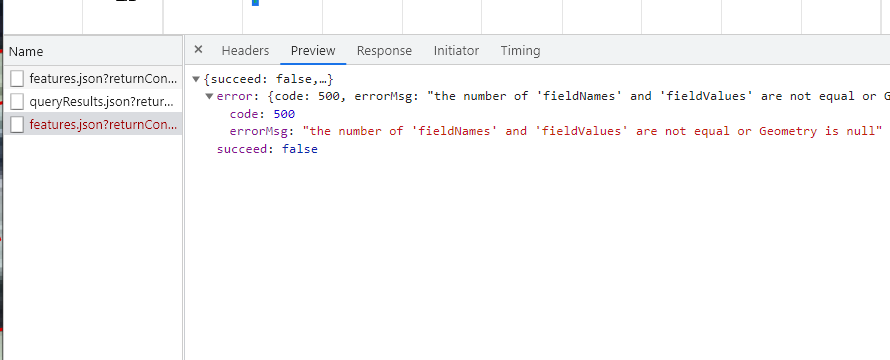This screenshot has height=360, width=890.
Task: Click the succeed: false property line
Action: pyautogui.click(x=267, y=149)
